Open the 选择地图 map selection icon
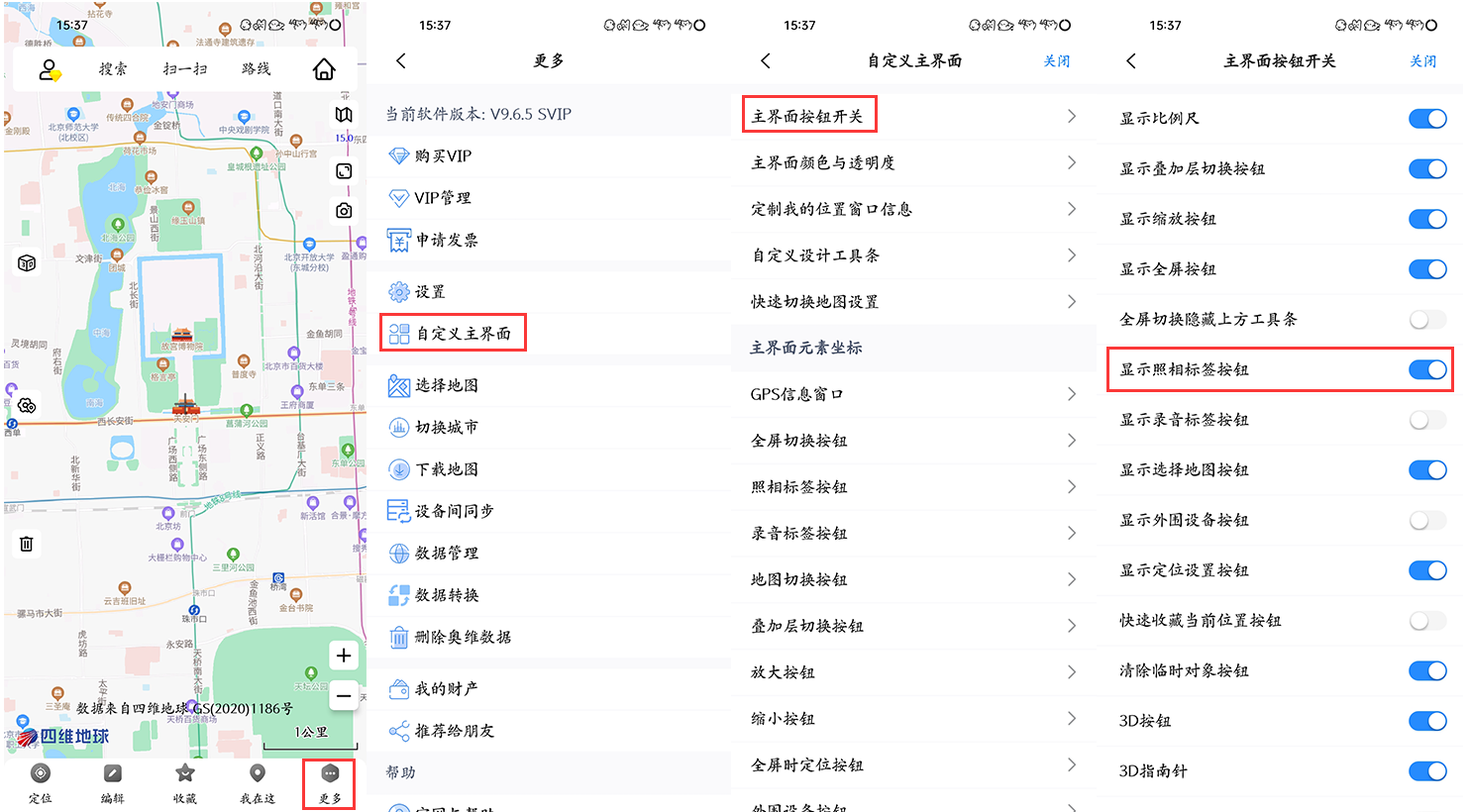Image resolution: width=1470 pixels, height=812 pixels. [399, 386]
